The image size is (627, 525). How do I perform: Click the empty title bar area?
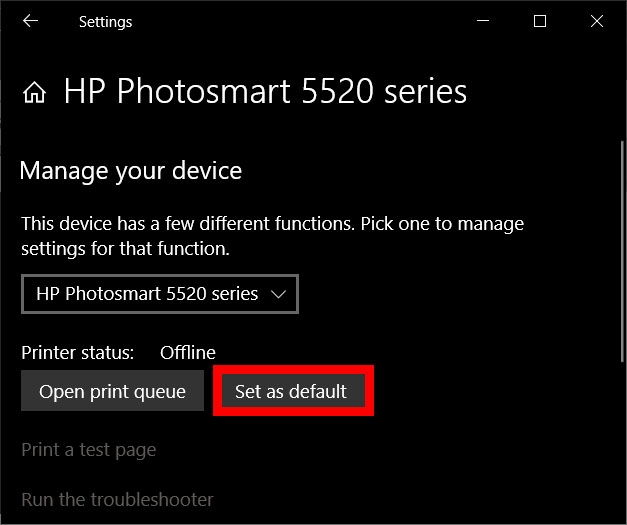(x=300, y=21)
